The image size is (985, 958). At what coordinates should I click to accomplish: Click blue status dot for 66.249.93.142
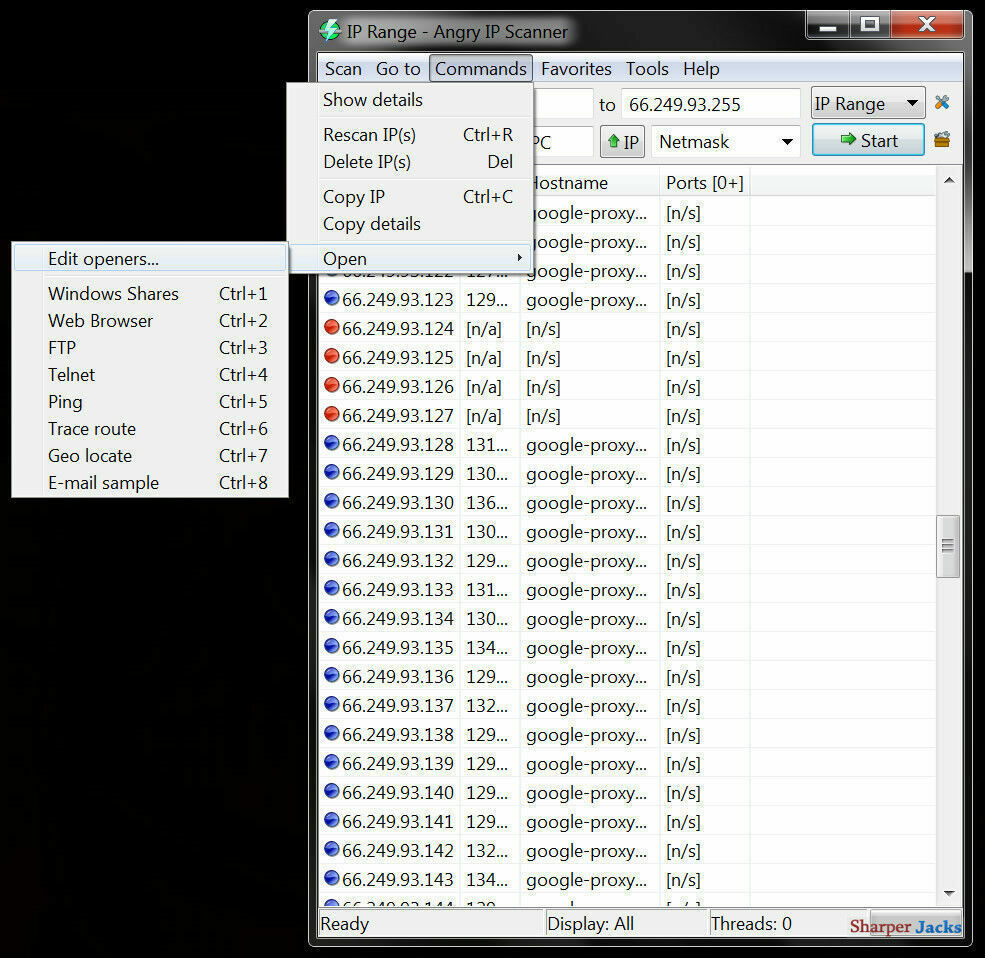(332, 849)
